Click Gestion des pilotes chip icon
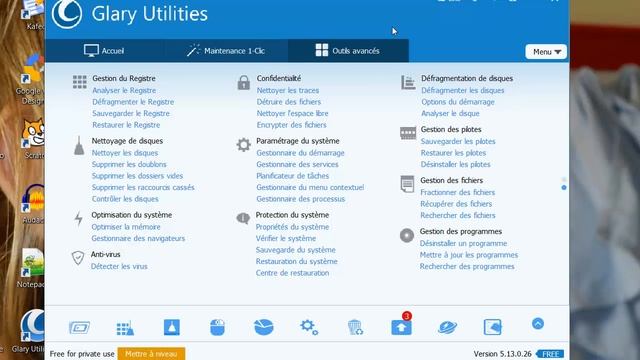This screenshot has height=360, width=640. click(408, 133)
